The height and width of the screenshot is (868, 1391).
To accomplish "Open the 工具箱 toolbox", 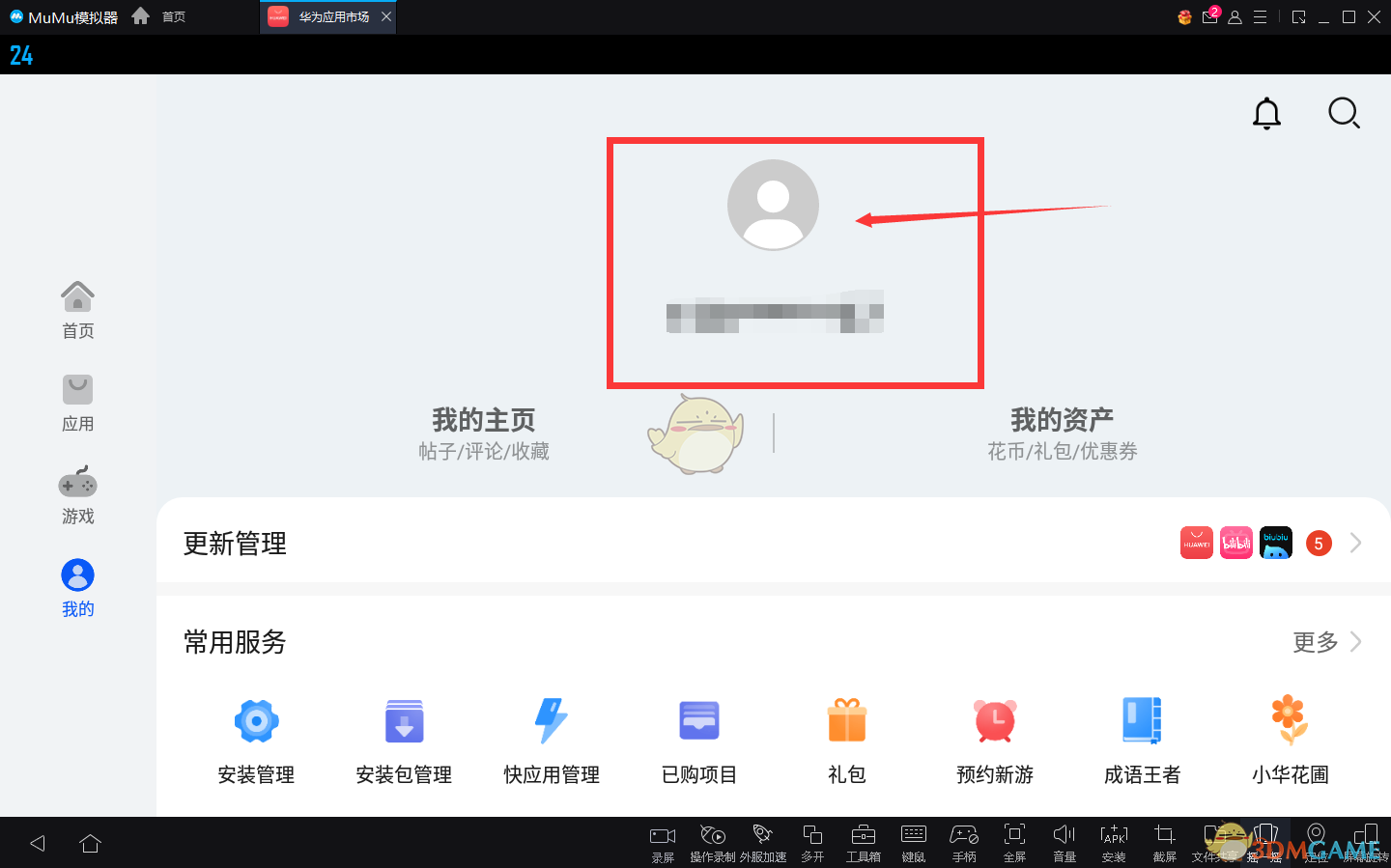I will click(x=864, y=843).
